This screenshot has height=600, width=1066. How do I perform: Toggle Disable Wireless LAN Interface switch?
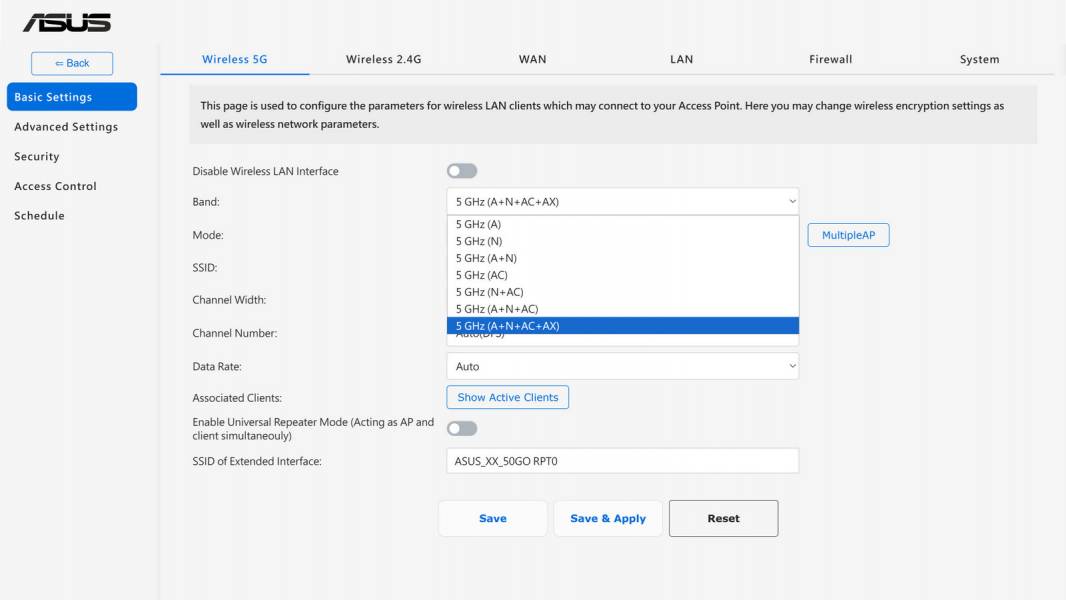[462, 171]
